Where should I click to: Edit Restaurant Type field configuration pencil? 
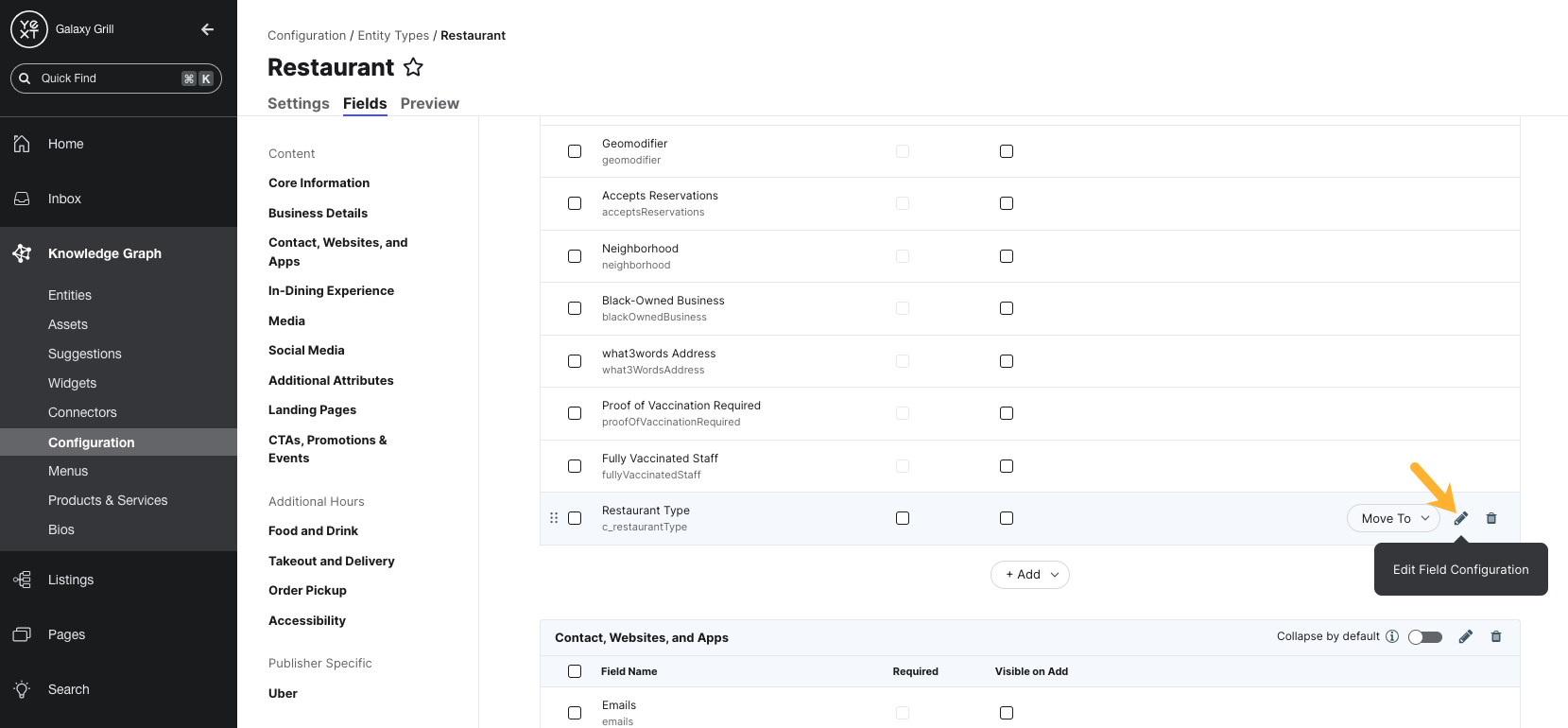[x=1461, y=518]
